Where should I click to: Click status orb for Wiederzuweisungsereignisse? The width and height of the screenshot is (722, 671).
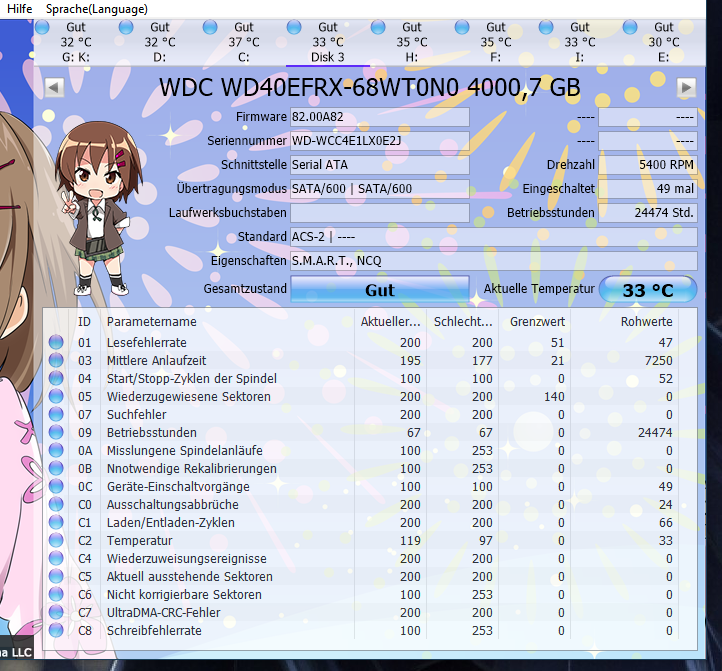pos(56,558)
